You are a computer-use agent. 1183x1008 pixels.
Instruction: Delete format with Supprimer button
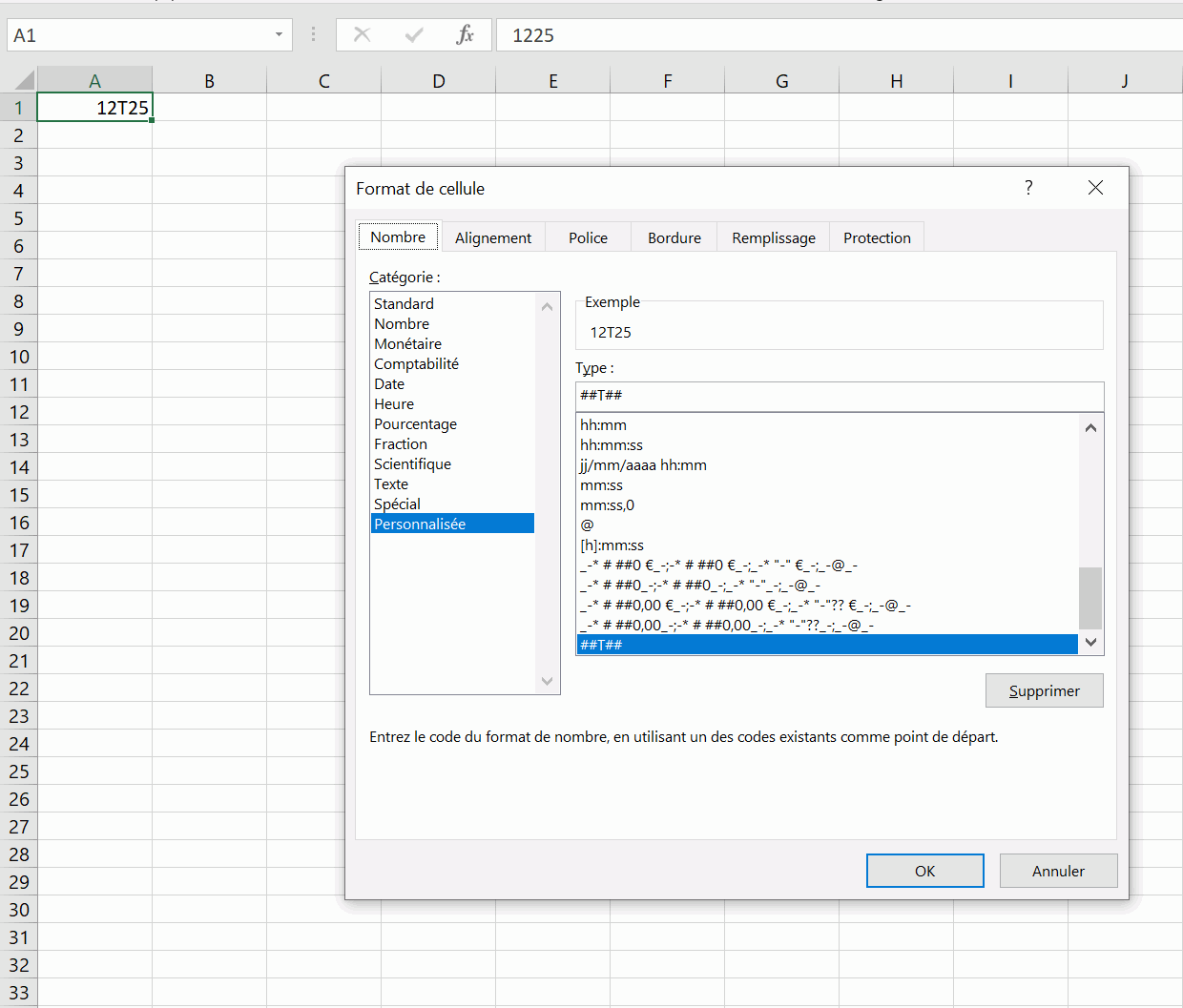pos(1044,690)
